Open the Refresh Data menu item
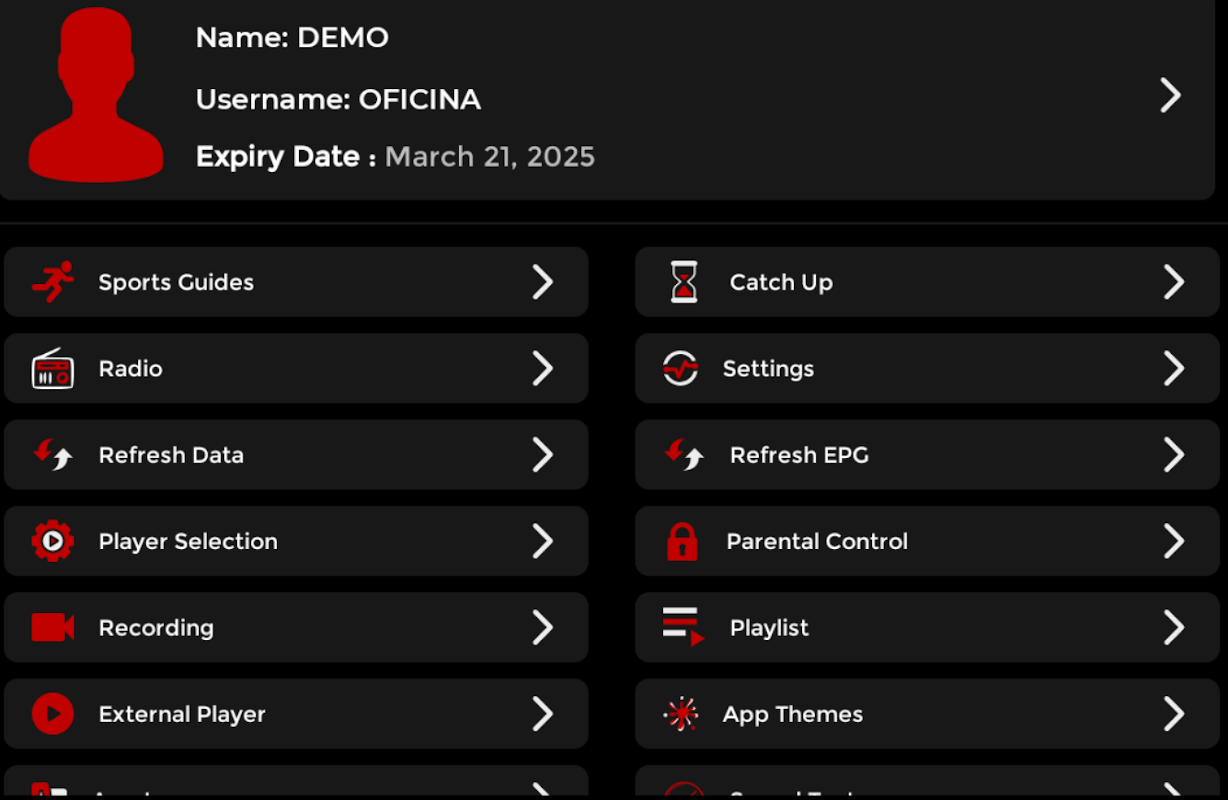Viewport: 1228px width, 800px height. 171,455
